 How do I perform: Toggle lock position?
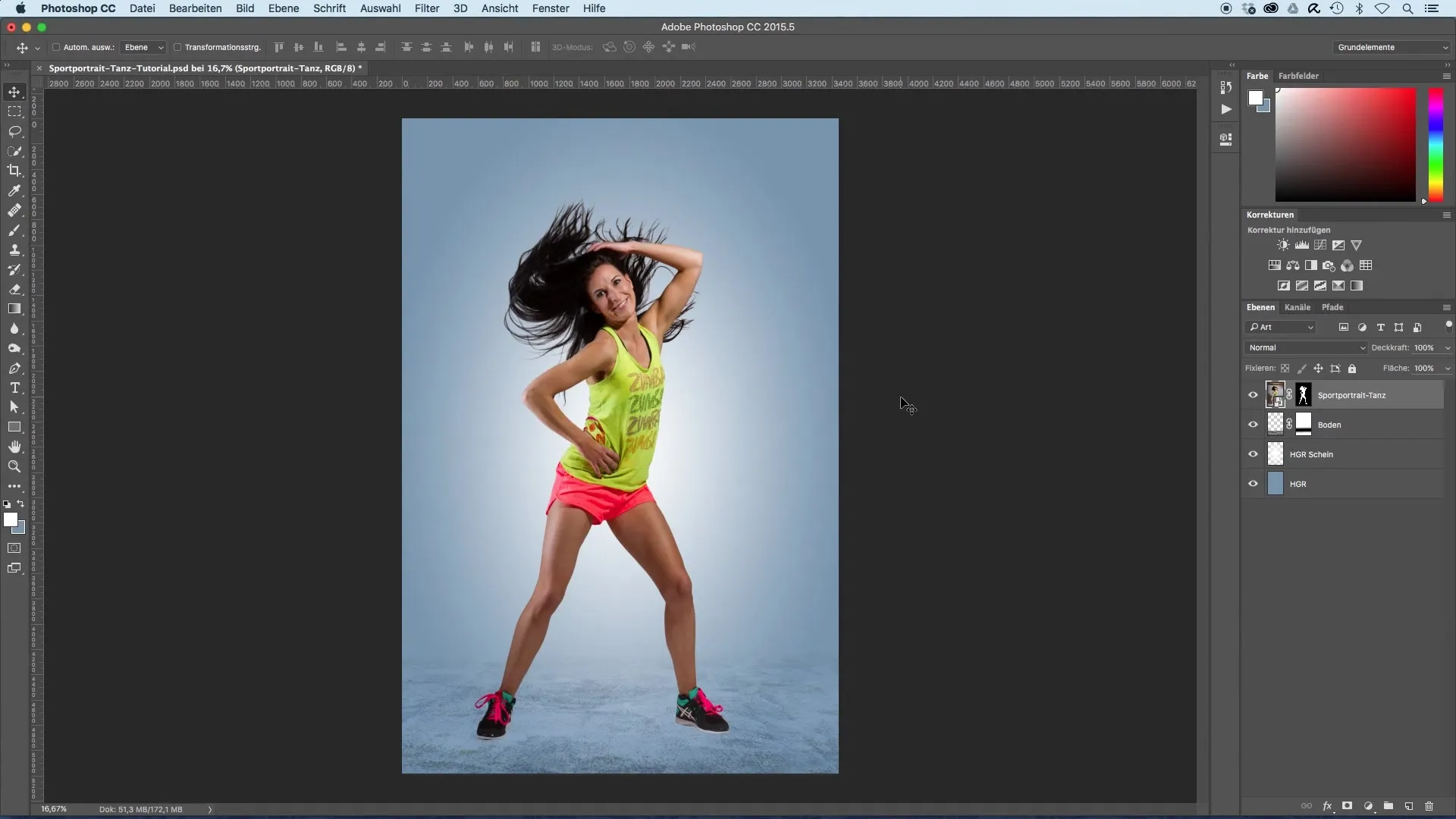point(1318,369)
